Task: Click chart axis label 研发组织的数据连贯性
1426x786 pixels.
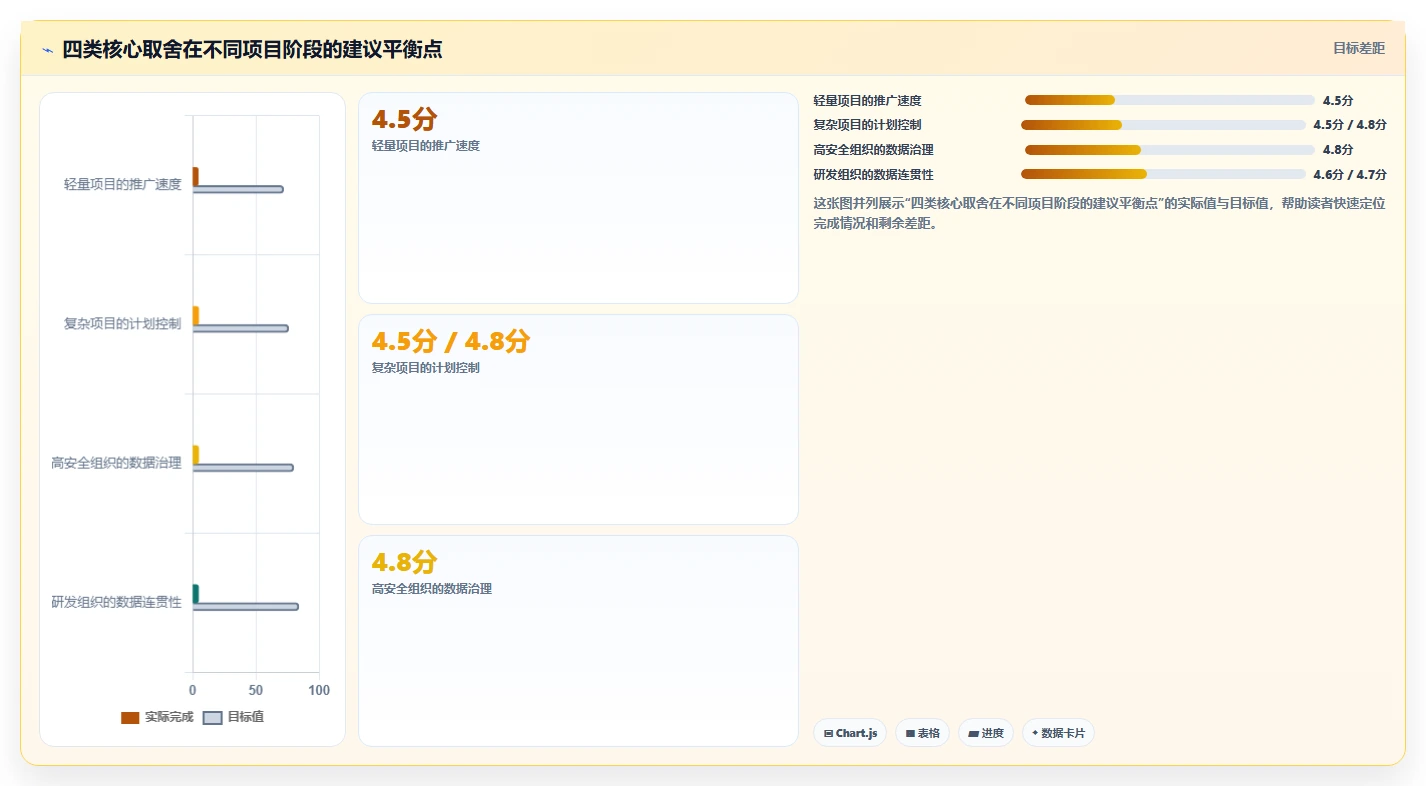Action: point(117,602)
